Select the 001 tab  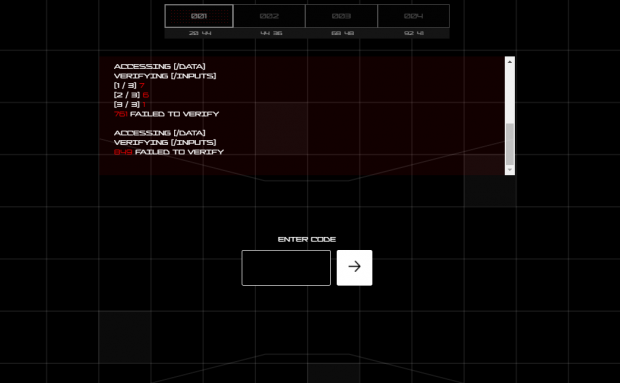[x=199, y=16]
